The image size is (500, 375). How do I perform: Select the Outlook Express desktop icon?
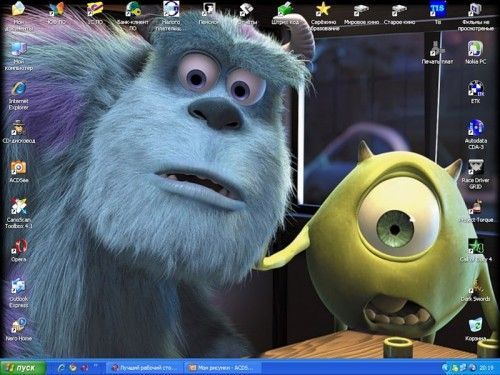point(19,293)
